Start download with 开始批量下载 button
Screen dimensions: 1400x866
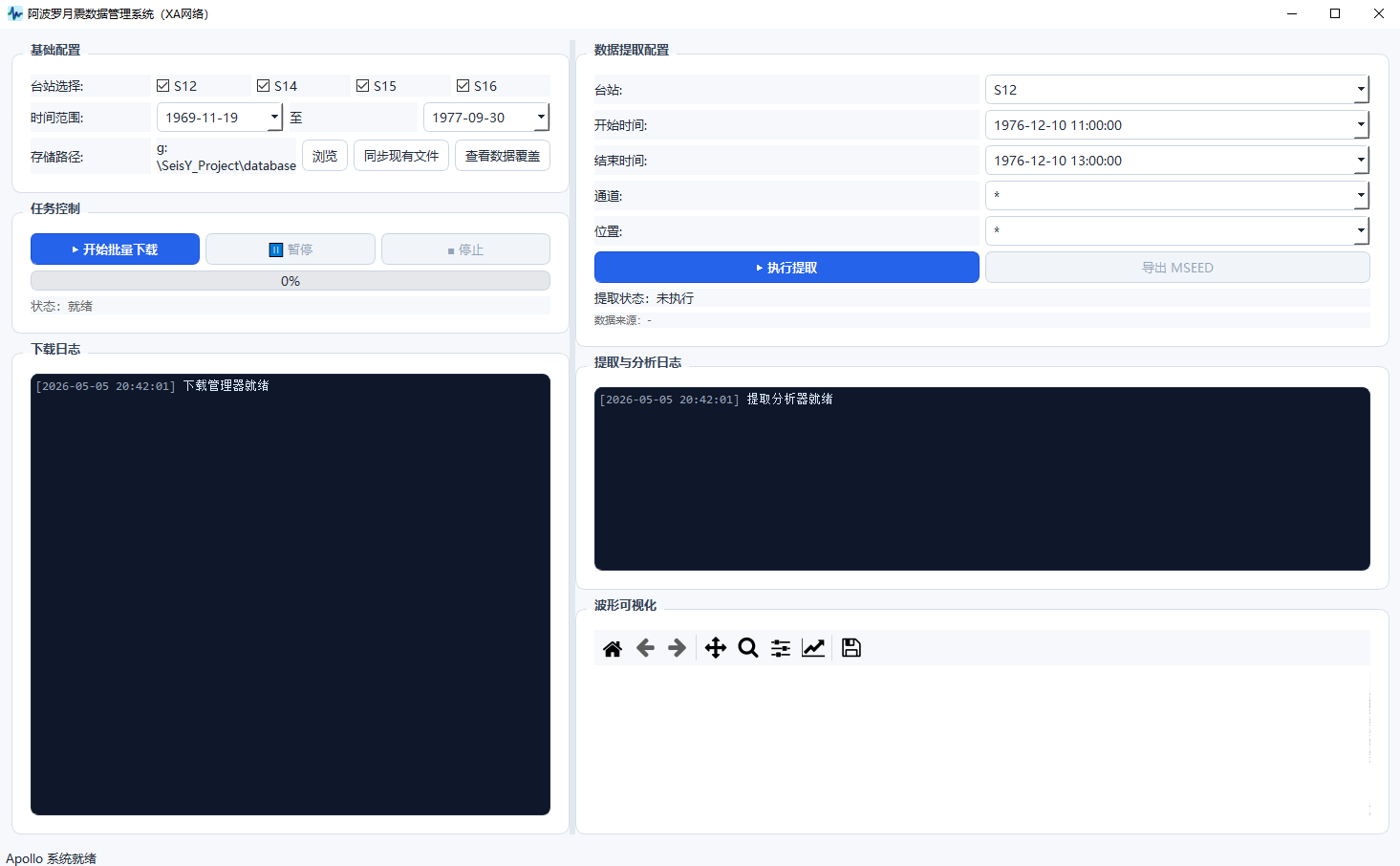point(115,249)
